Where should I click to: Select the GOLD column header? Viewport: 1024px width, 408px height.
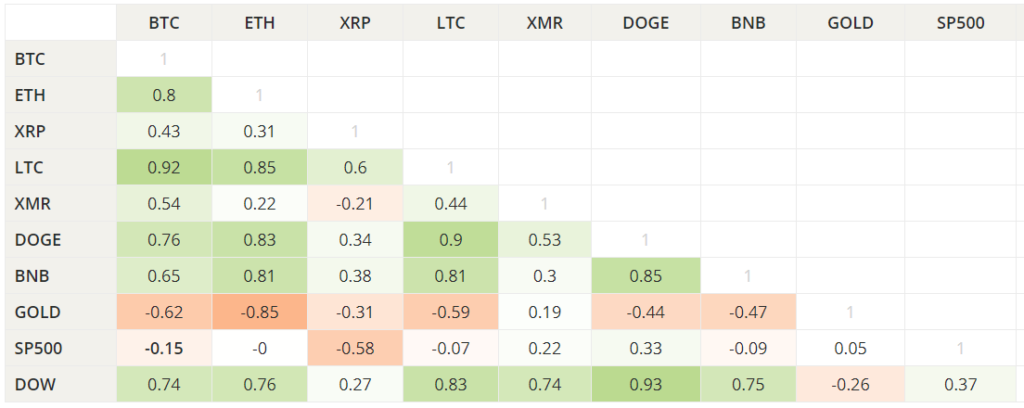[849, 22]
